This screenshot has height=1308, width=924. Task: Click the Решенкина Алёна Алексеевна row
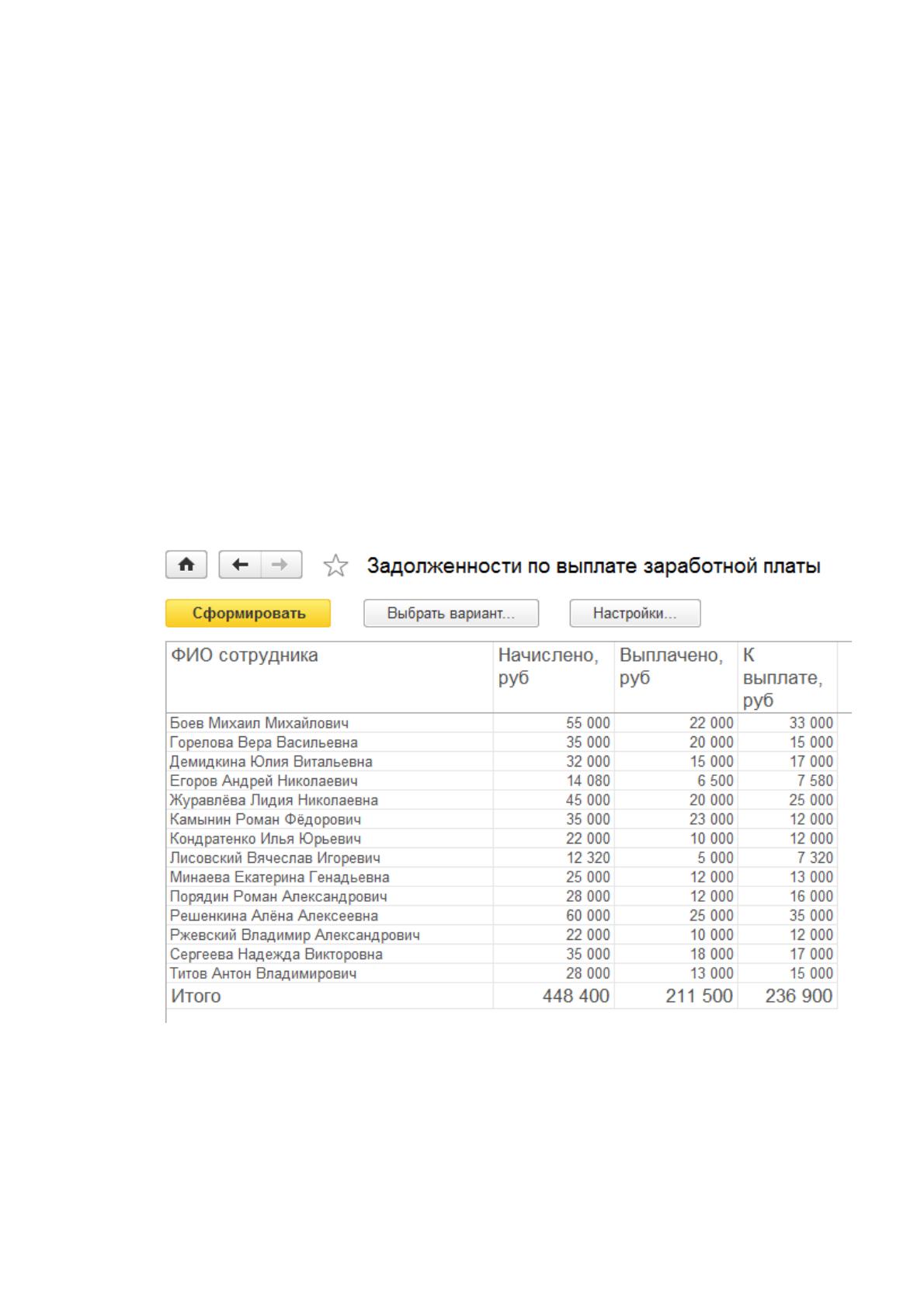click(x=502, y=916)
